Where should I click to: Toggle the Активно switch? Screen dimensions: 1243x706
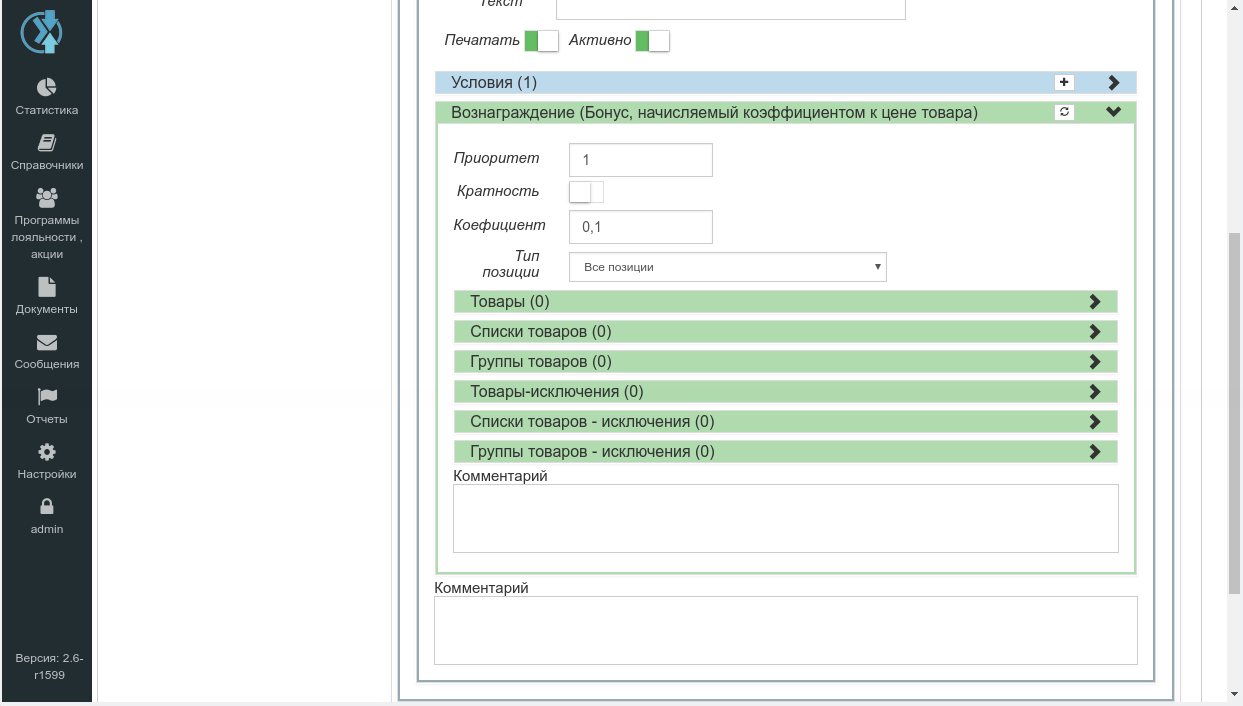pos(652,41)
